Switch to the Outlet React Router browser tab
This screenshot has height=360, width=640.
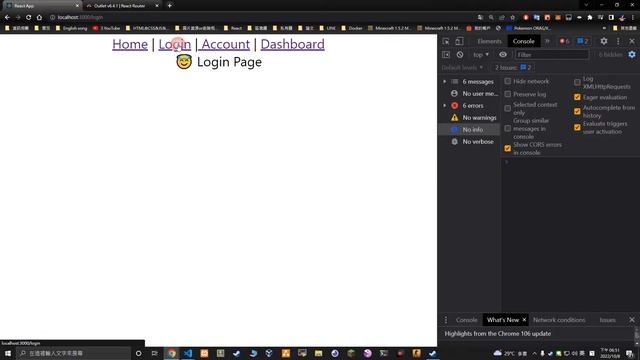click(x=122, y=6)
